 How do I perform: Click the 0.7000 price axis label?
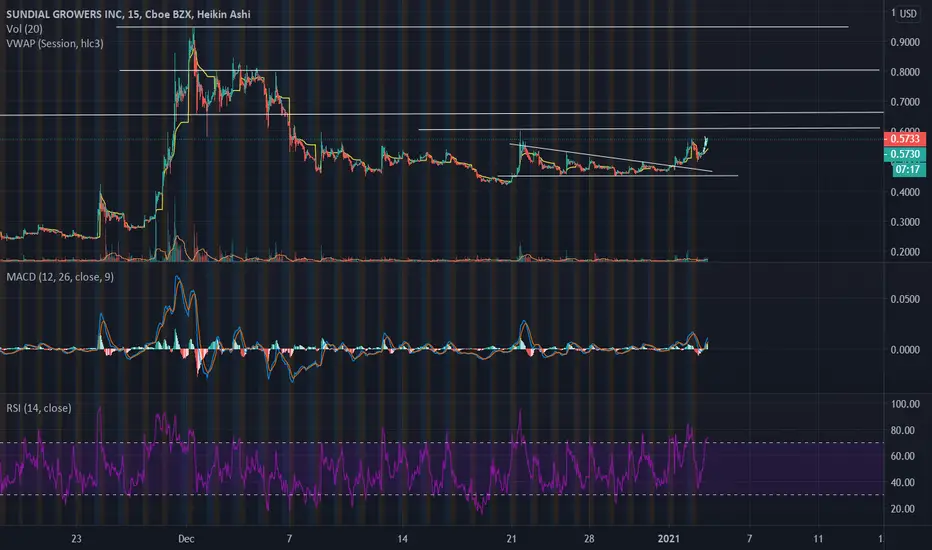tap(905, 102)
